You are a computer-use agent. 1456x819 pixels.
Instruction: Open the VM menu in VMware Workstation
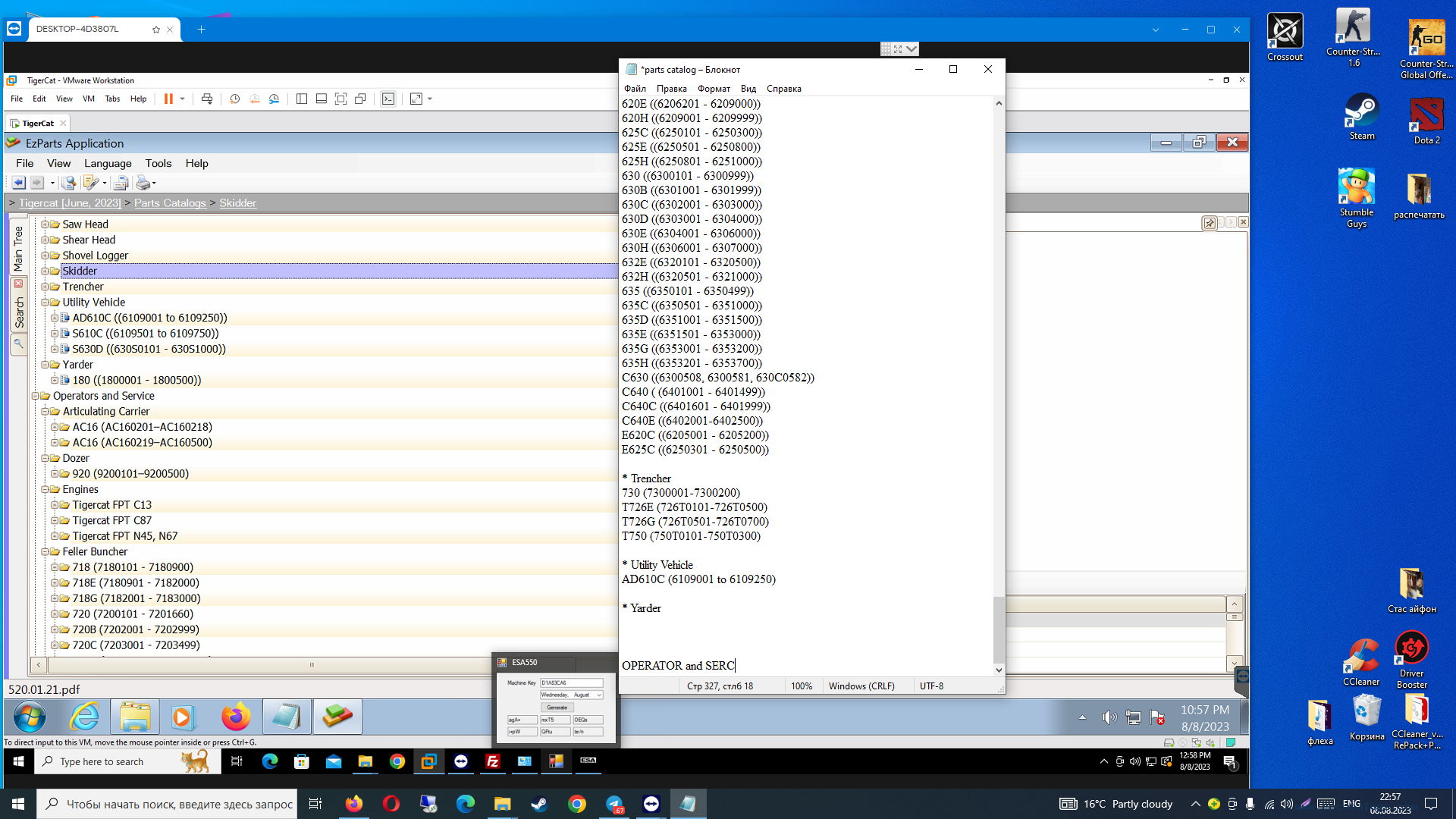pos(89,99)
